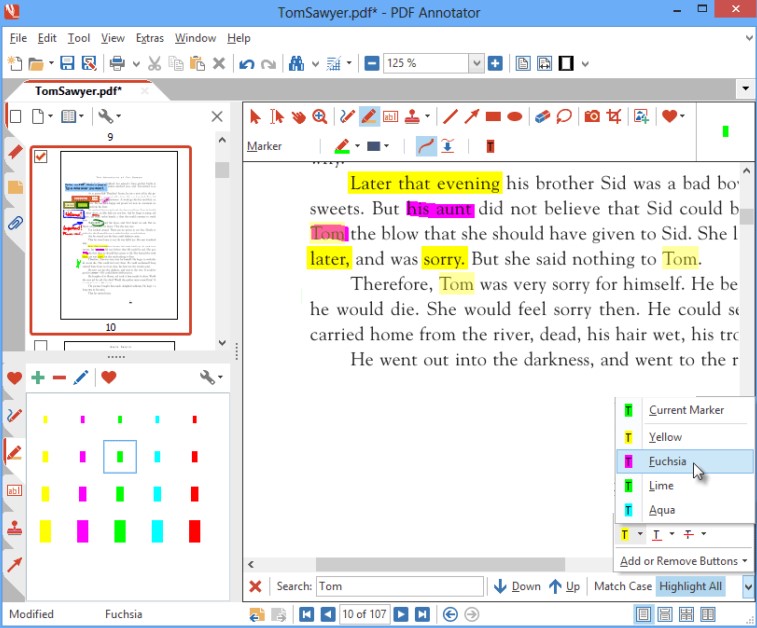The width and height of the screenshot is (757, 628).
Task: Toggle the Highlight All option
Action: click(690, 586)
